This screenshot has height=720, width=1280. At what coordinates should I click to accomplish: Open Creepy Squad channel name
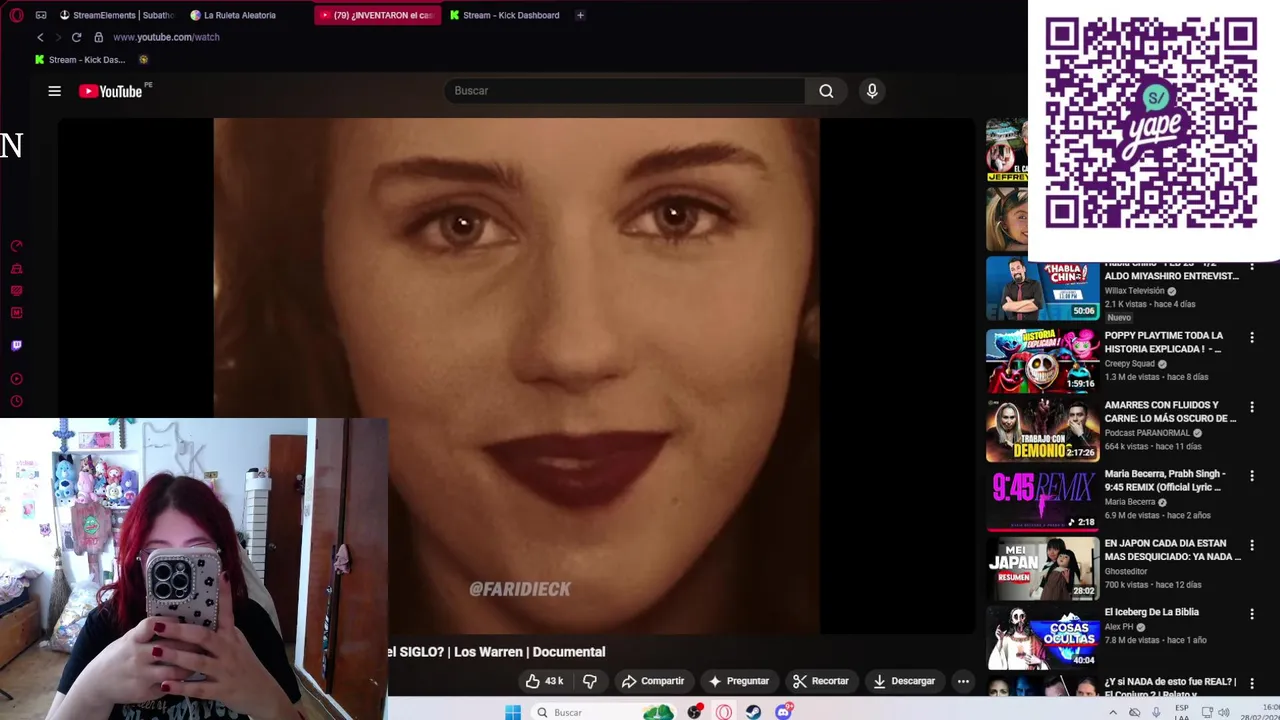point(1129,364)
